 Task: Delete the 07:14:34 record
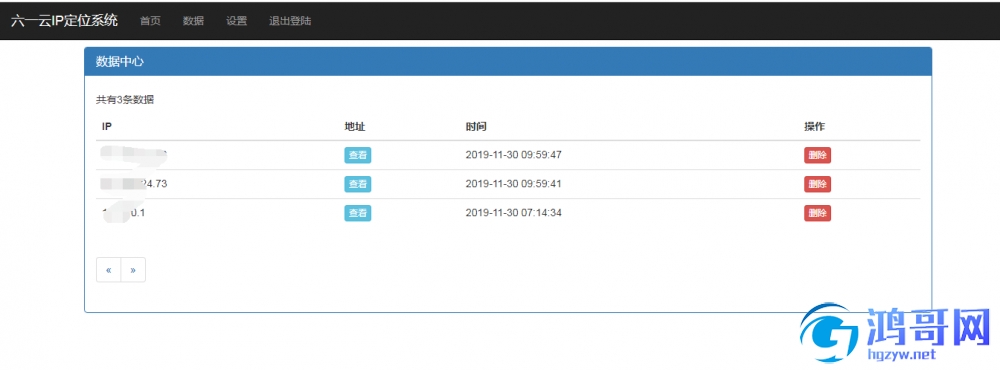click(817, 213)
